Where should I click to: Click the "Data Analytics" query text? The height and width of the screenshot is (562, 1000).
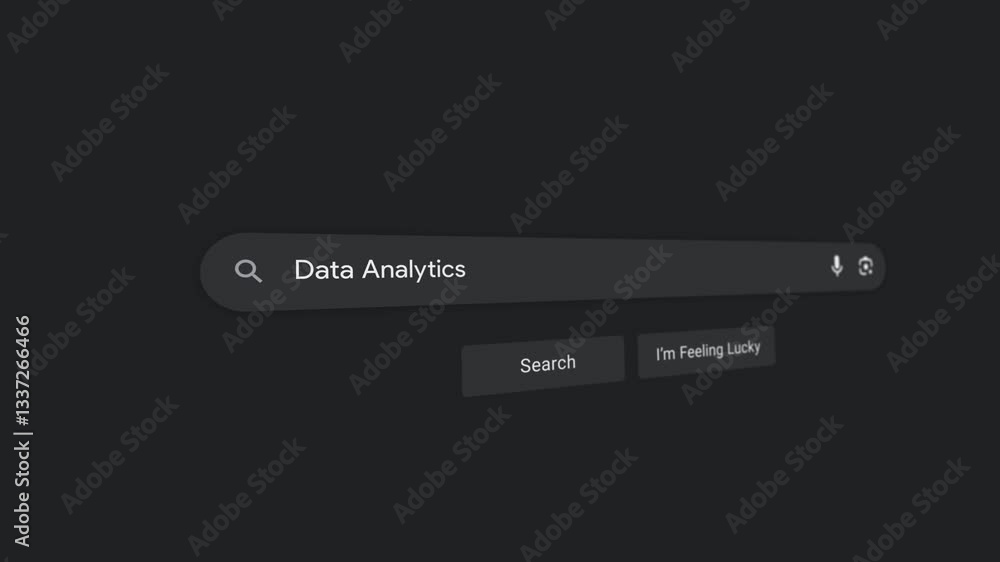tap(380, 270)
